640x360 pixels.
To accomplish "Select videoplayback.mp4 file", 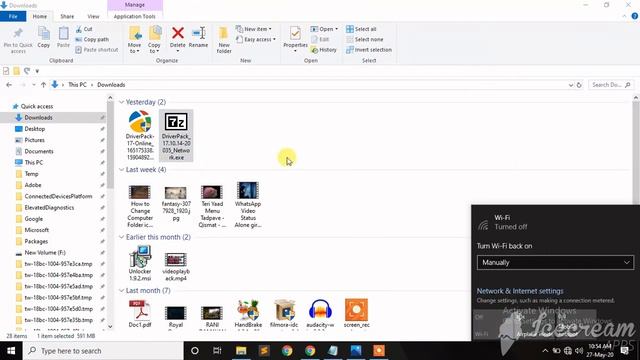I will (x=176, y=266).
